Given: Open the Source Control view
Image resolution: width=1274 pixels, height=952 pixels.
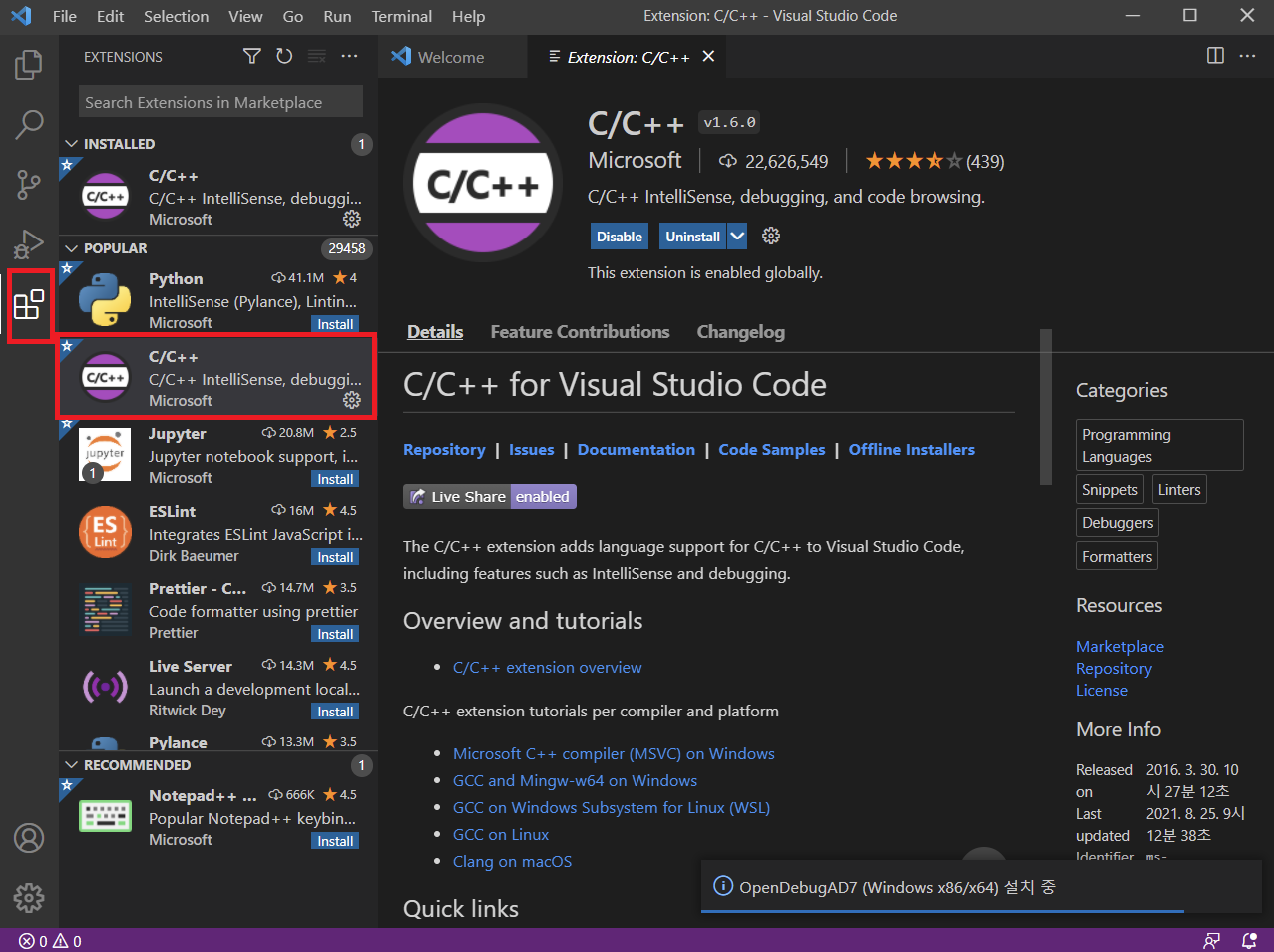Looking at the screenshot, I should [x=29, y=185].
